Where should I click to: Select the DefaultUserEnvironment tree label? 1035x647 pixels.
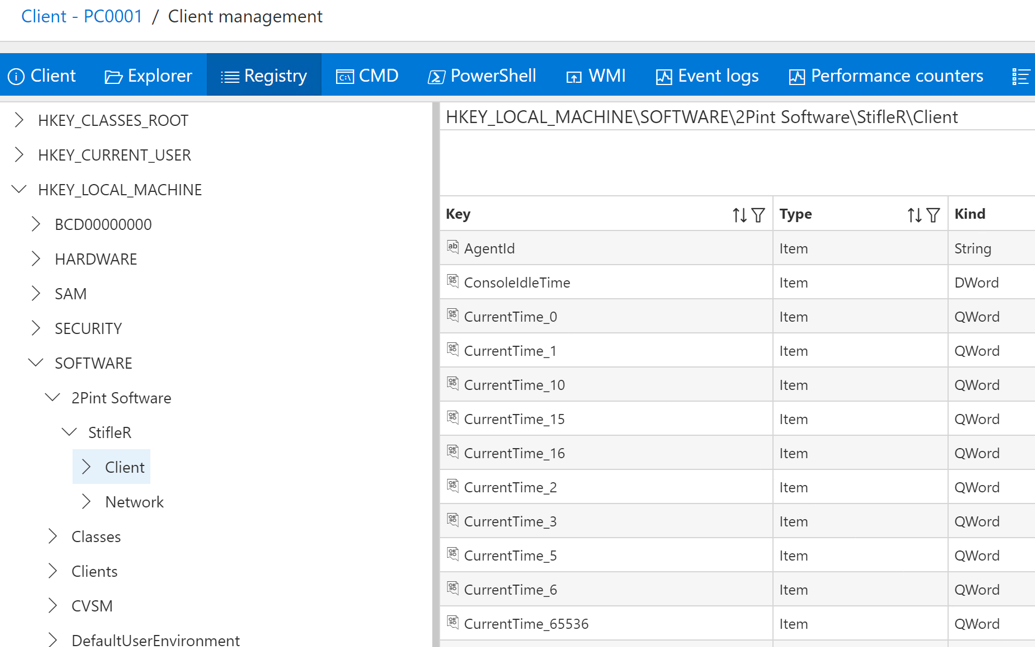(155, 640)
